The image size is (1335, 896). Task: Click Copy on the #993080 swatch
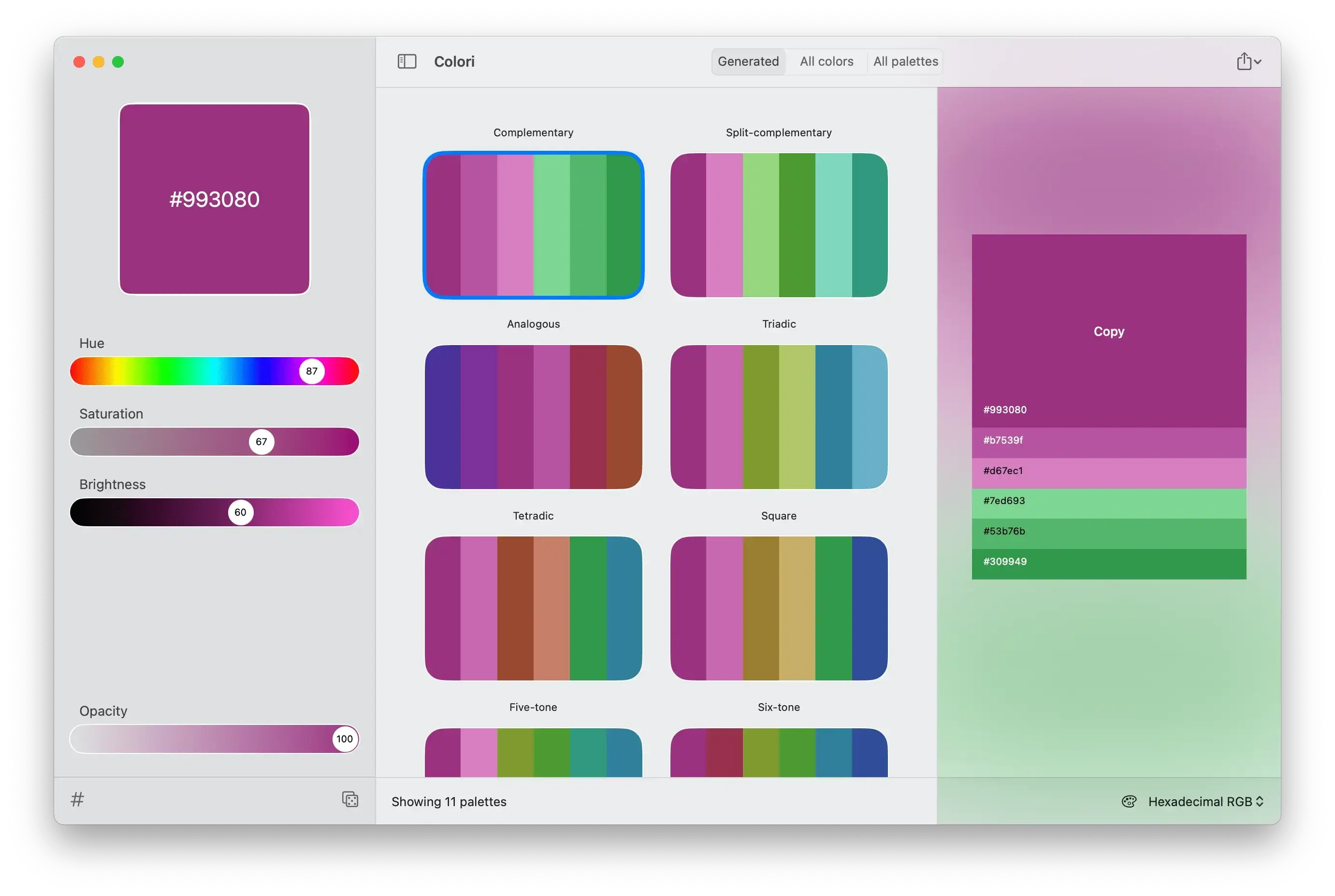click(x=1108, y=332)
